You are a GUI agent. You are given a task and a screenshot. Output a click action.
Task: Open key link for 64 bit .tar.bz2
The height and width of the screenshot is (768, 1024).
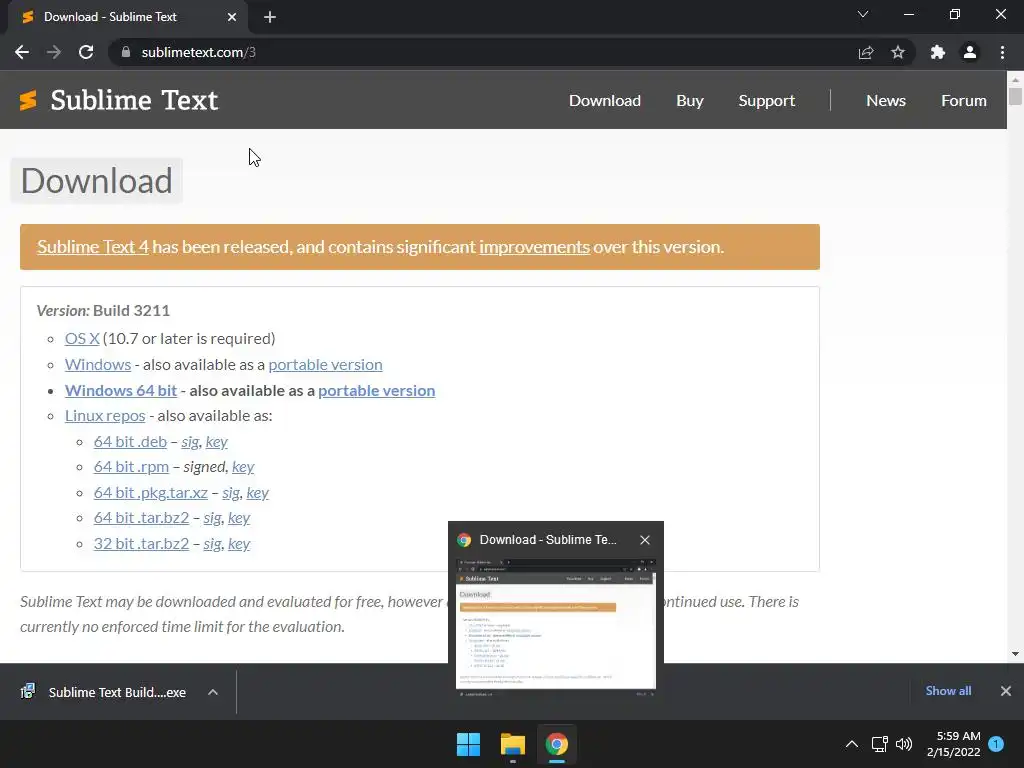[x=239, y=519]
